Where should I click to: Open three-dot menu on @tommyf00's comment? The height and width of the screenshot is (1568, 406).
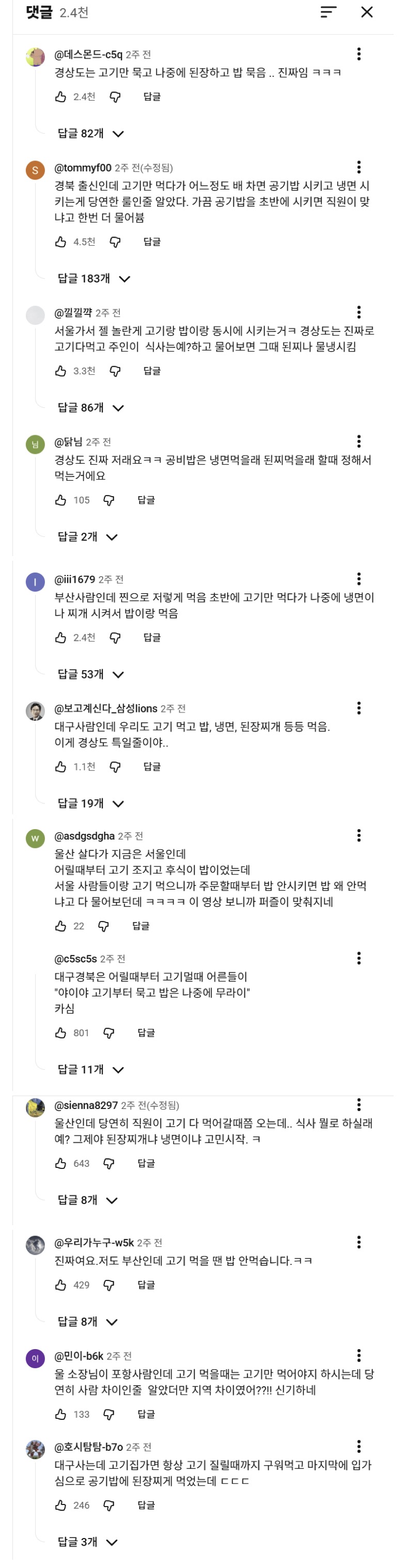point(358,167)
